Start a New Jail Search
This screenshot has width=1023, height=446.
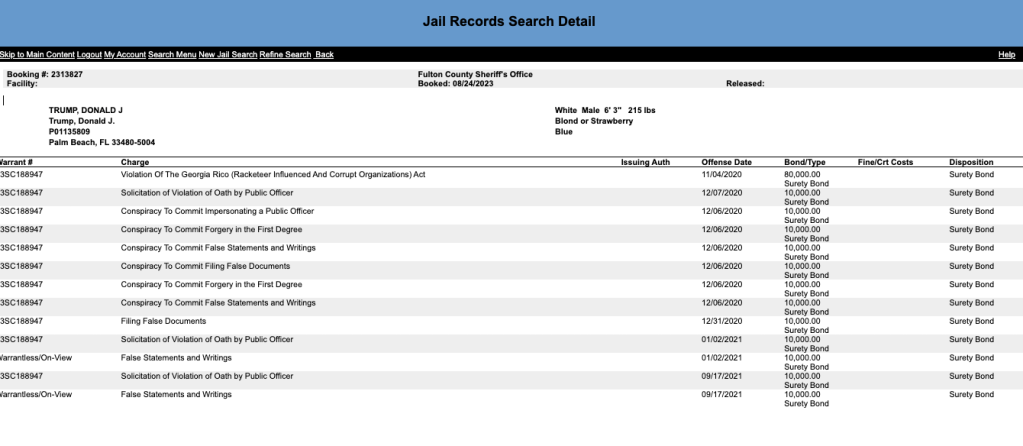[228, 54]
